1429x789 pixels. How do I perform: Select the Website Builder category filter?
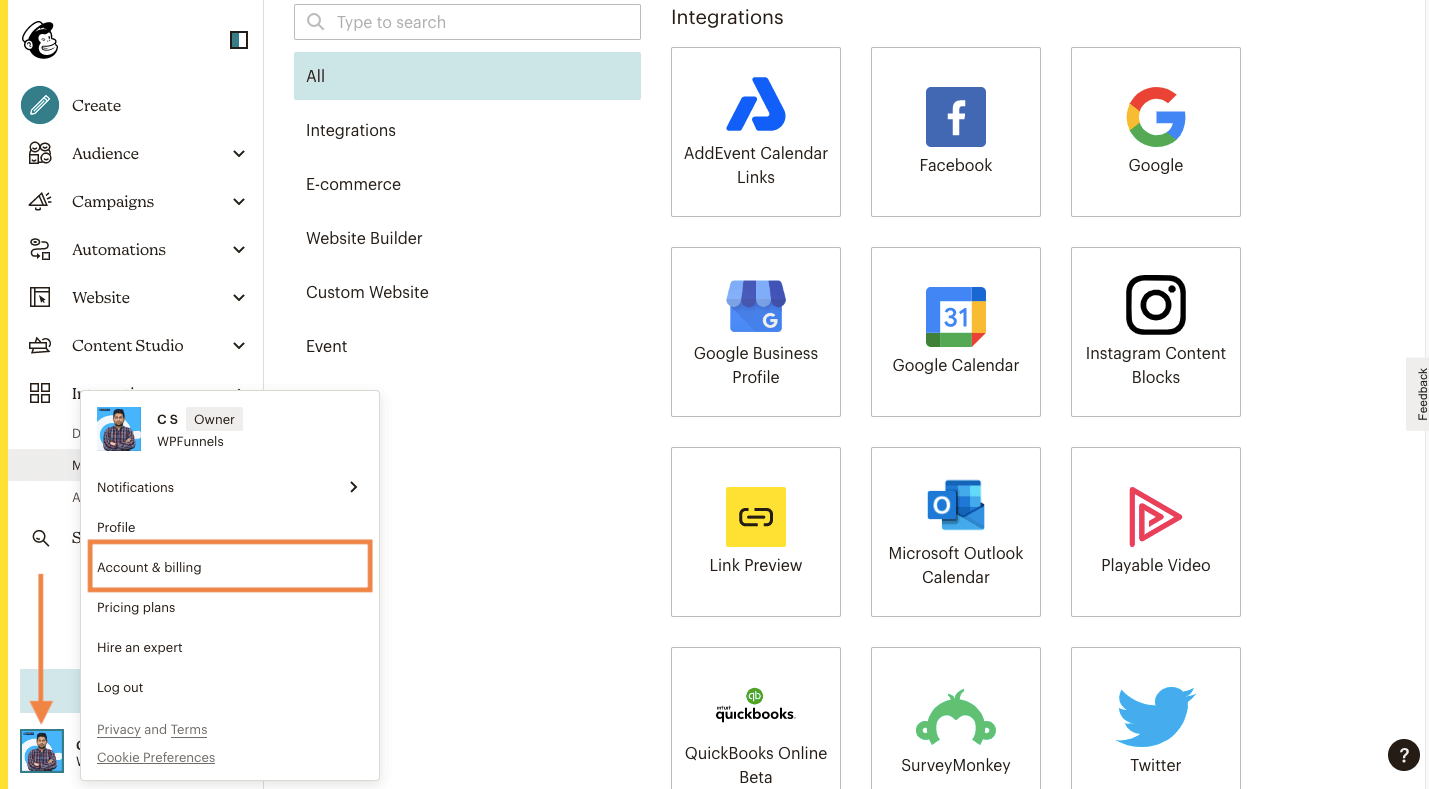(467, 238)
